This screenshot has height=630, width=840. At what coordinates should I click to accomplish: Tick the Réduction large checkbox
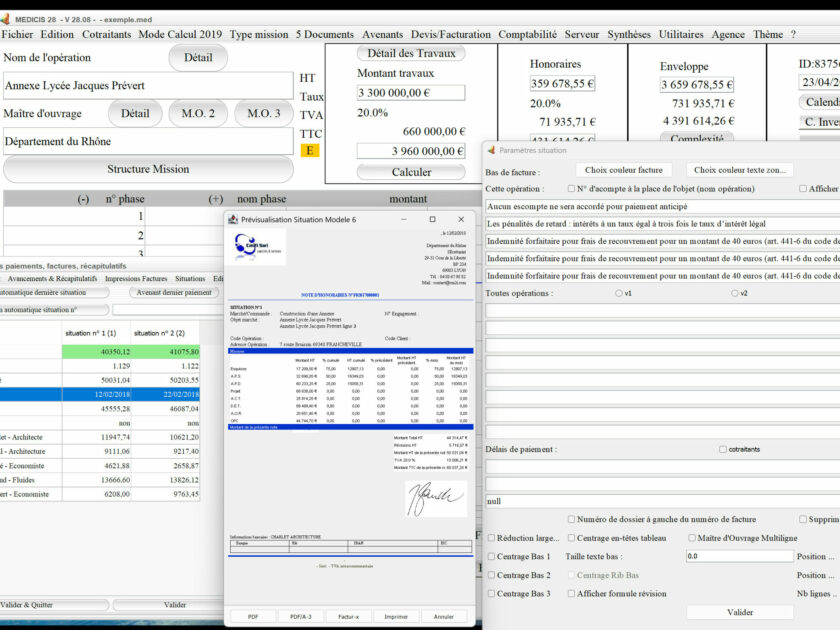coord(491,538)
